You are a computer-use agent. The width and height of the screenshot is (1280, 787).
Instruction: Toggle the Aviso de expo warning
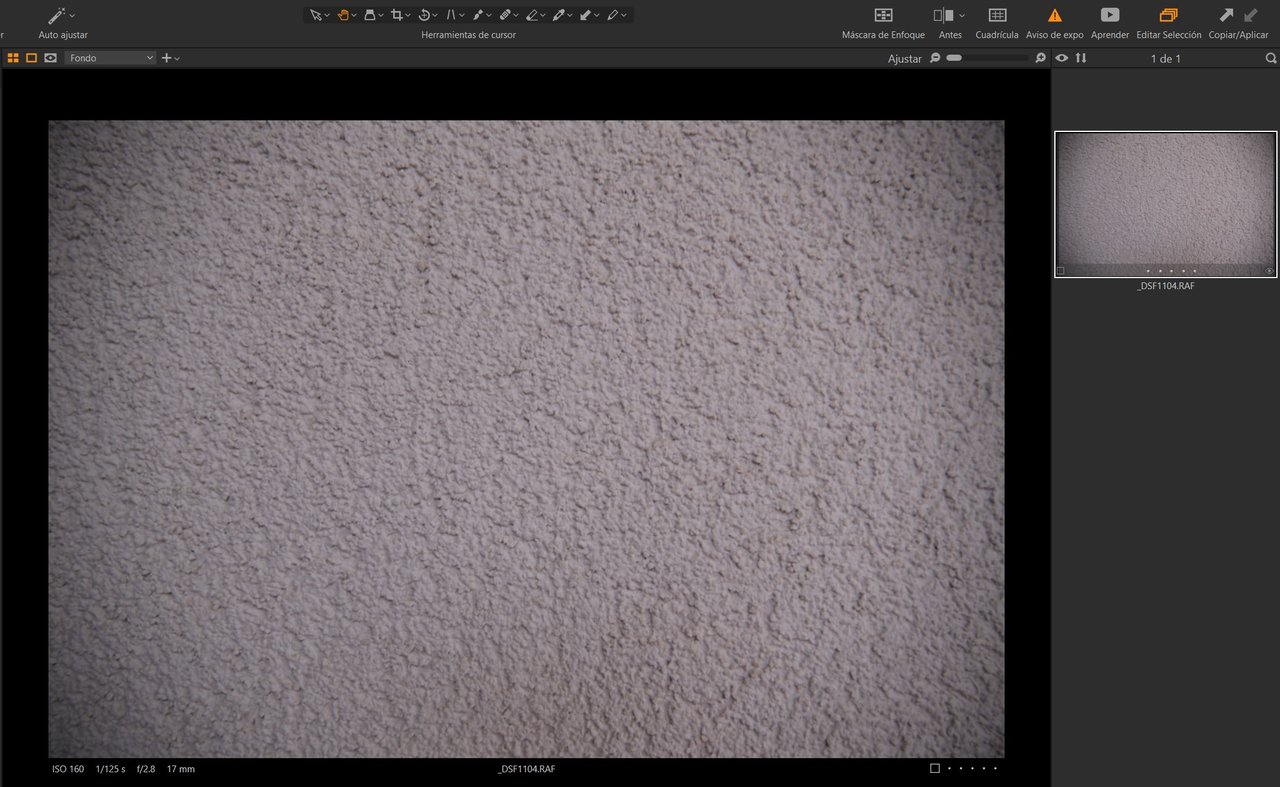coord(1054,16)
